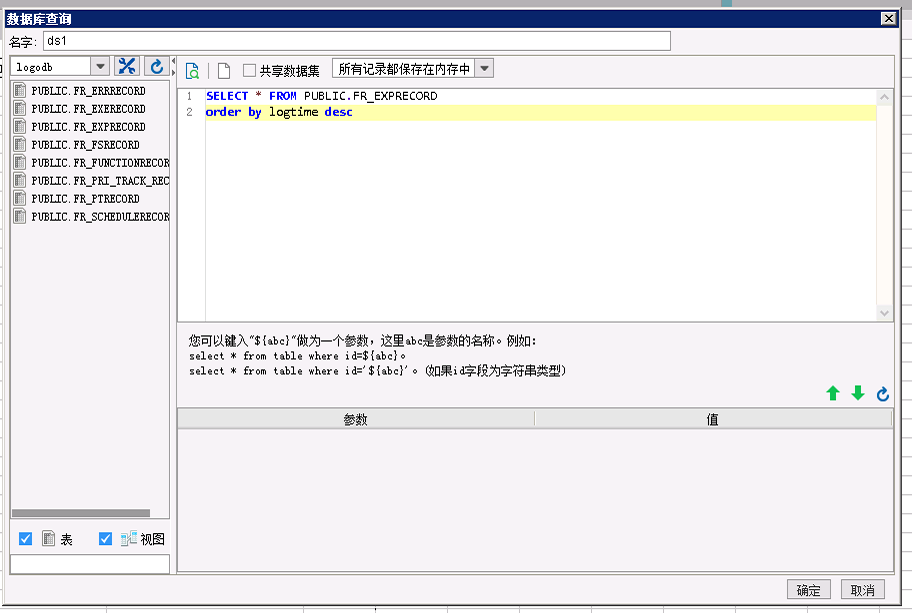The width and height of the screenshot is (912, 613).
Task: Enable the 共享数据集 checkbox
Action: (x=249, y=70)
